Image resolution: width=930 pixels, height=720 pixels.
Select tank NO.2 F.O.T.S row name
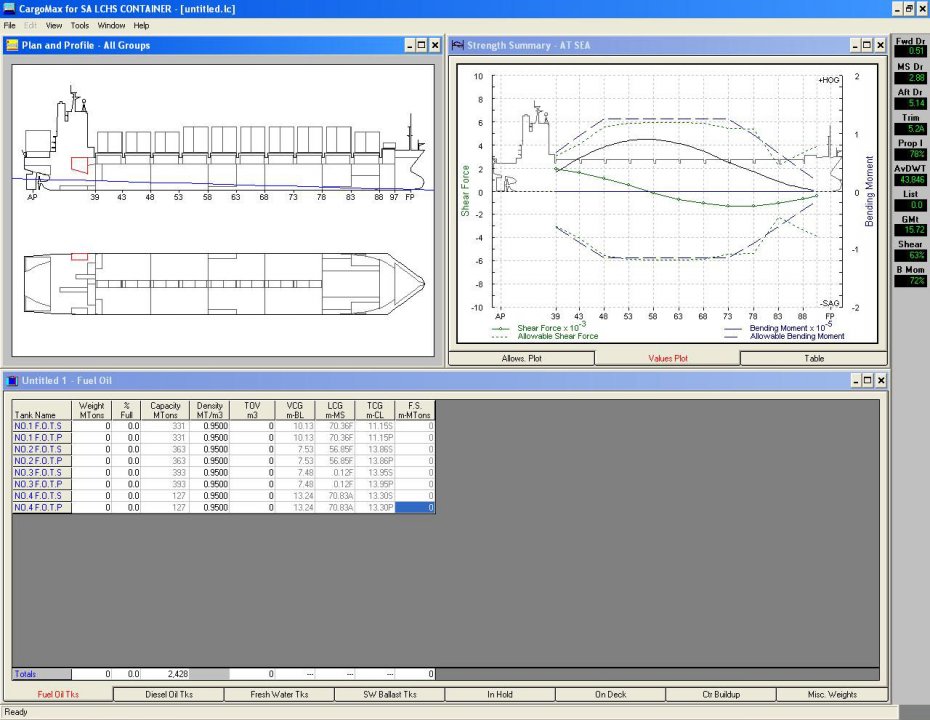[42, 449]
